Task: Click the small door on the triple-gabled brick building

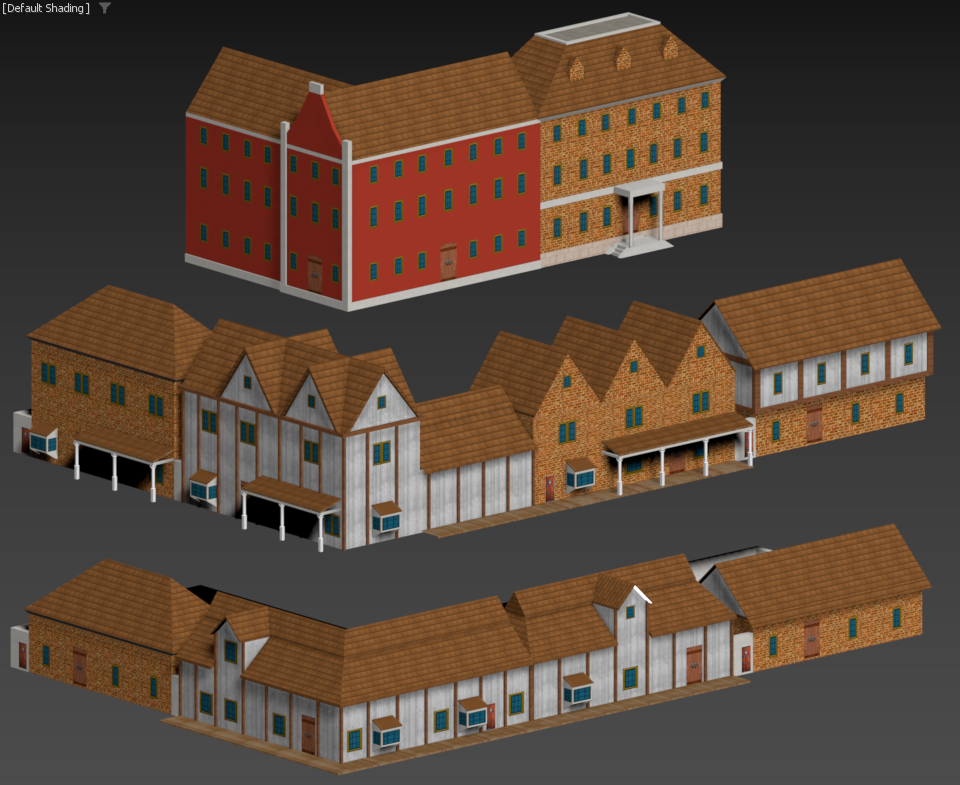Action: coord(550,489)
